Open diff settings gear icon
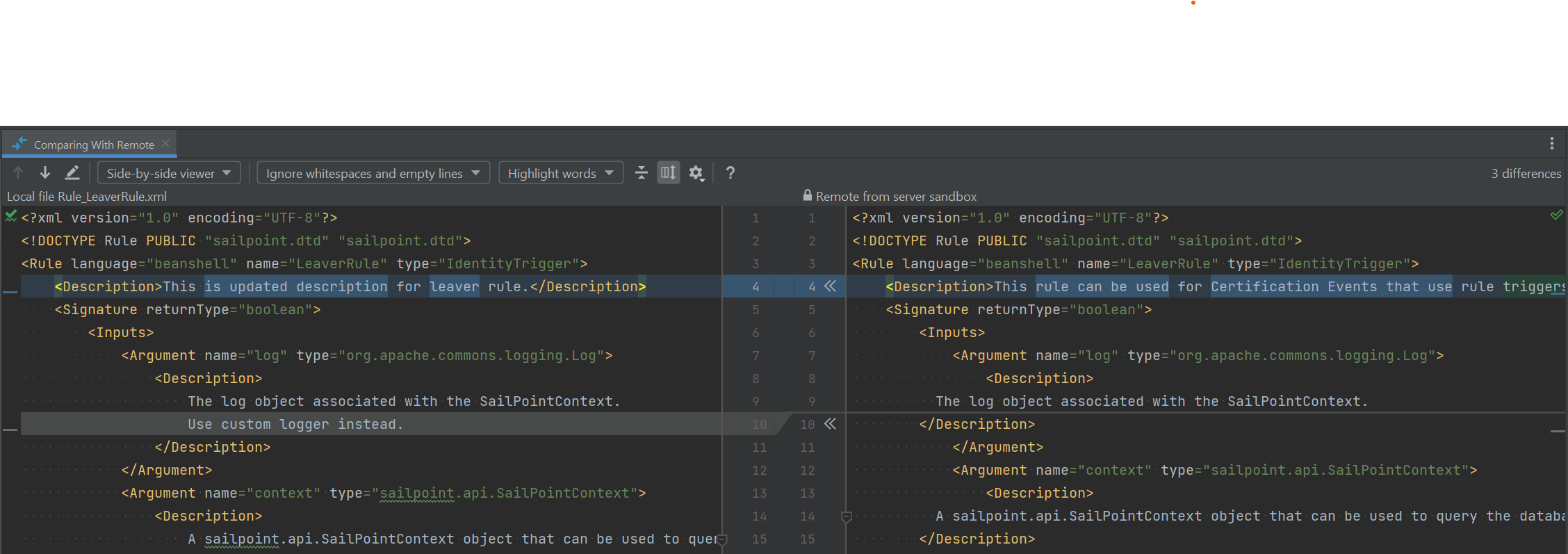Screen dimensions: 1568x554 pyautogui.click(x=696, y=173)
